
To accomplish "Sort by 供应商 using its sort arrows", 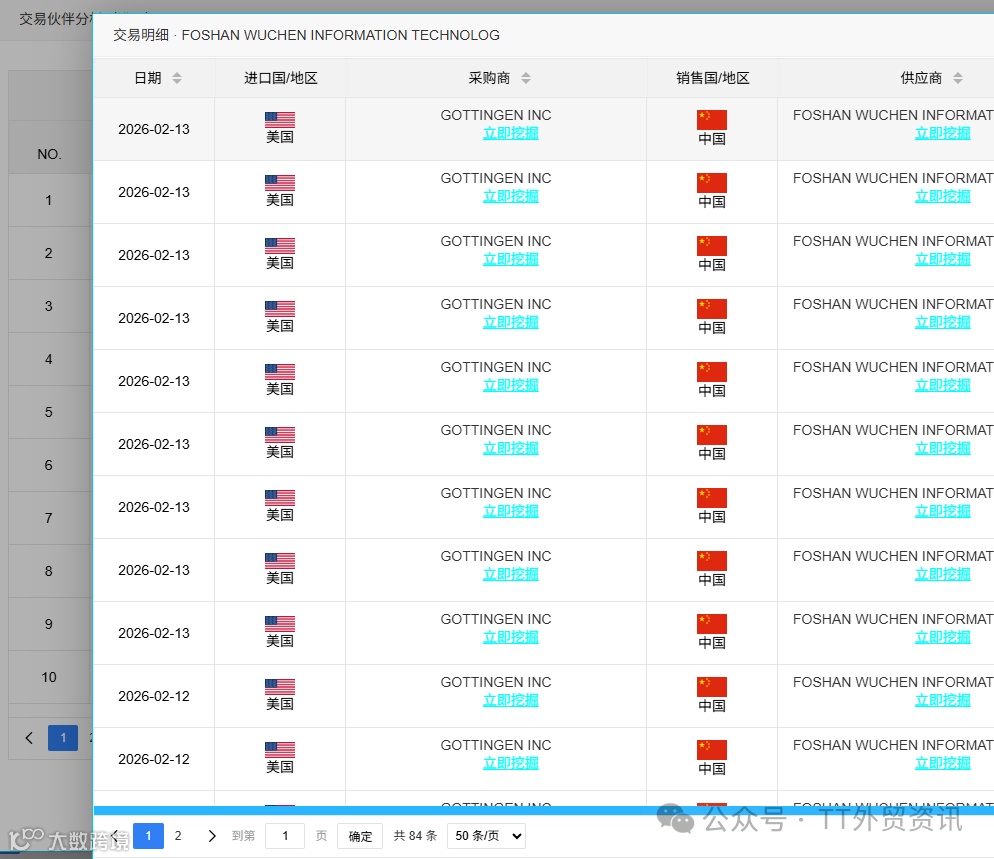I will coord(957,78).
